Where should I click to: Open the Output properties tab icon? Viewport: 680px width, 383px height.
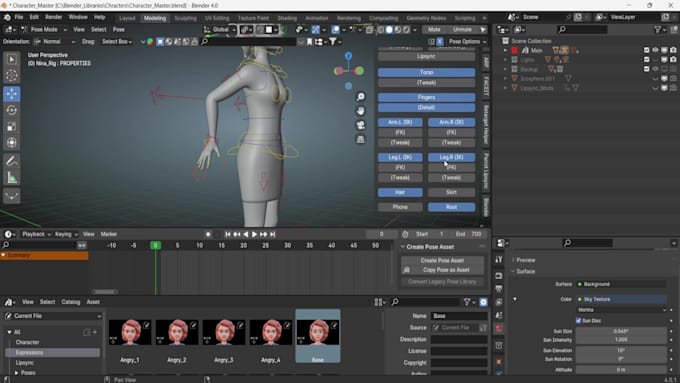click(499, 289)
